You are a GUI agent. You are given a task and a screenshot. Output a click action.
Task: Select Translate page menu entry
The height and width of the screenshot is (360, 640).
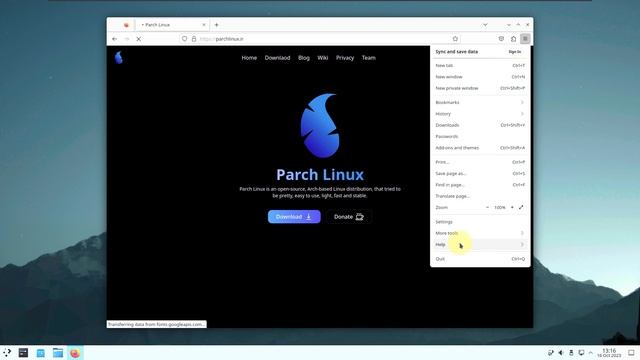[480, 196]
